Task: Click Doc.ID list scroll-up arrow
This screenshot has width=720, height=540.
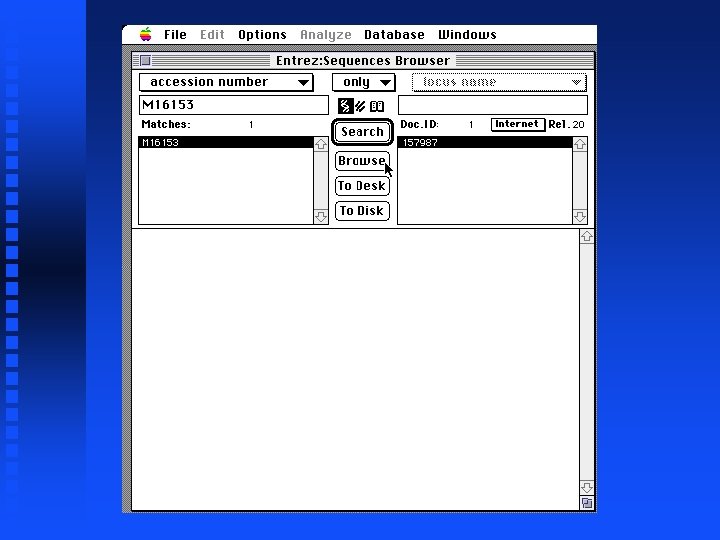Action: [579, 144]
